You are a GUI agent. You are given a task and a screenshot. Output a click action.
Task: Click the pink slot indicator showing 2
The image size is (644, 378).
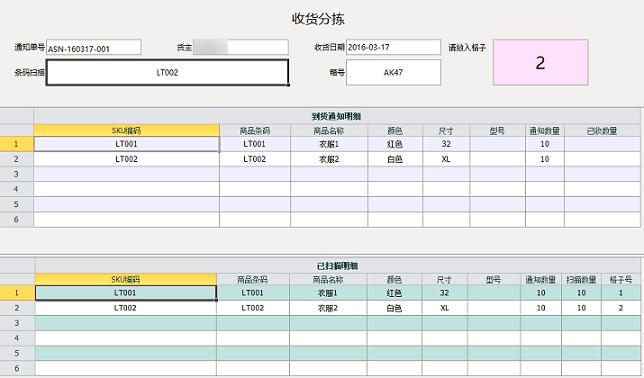540,62
